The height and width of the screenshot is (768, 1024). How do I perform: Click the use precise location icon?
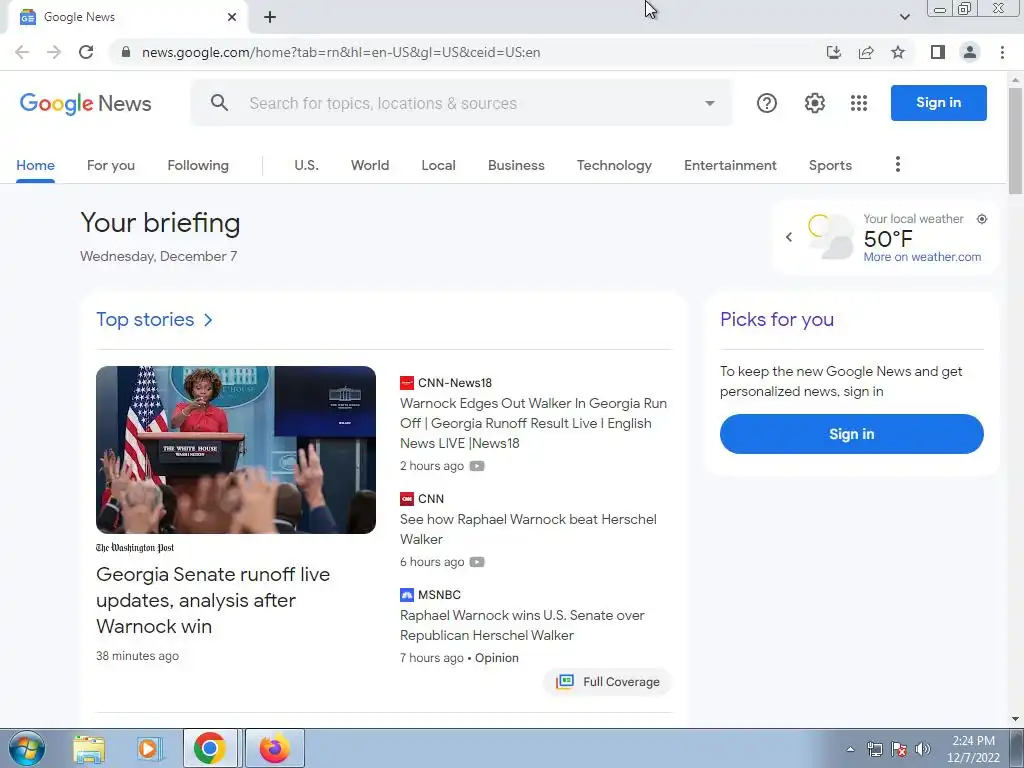982,219
